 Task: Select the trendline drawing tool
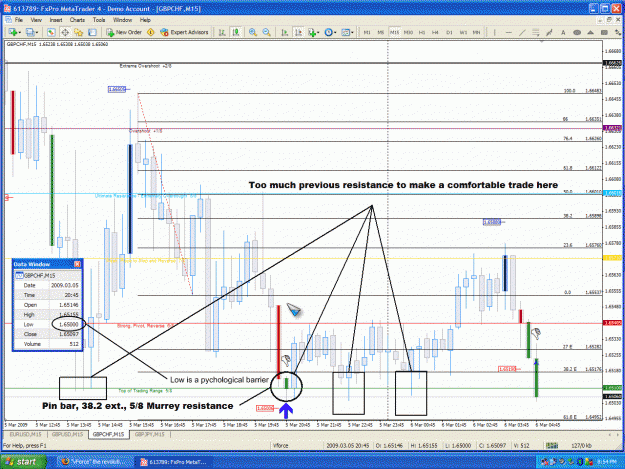(x=522, y=32)
